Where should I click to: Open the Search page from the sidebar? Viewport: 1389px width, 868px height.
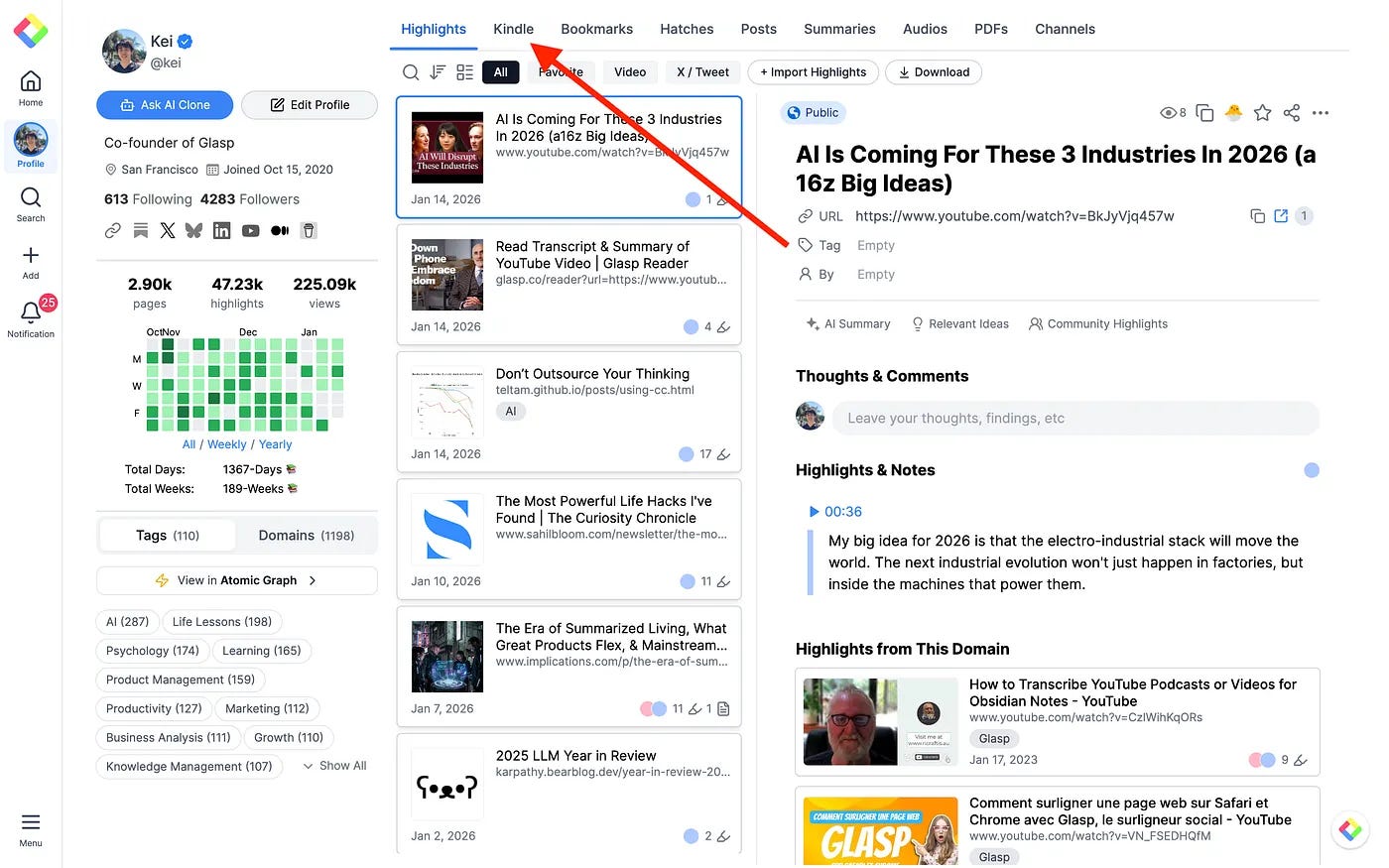[x=31, y=204]
